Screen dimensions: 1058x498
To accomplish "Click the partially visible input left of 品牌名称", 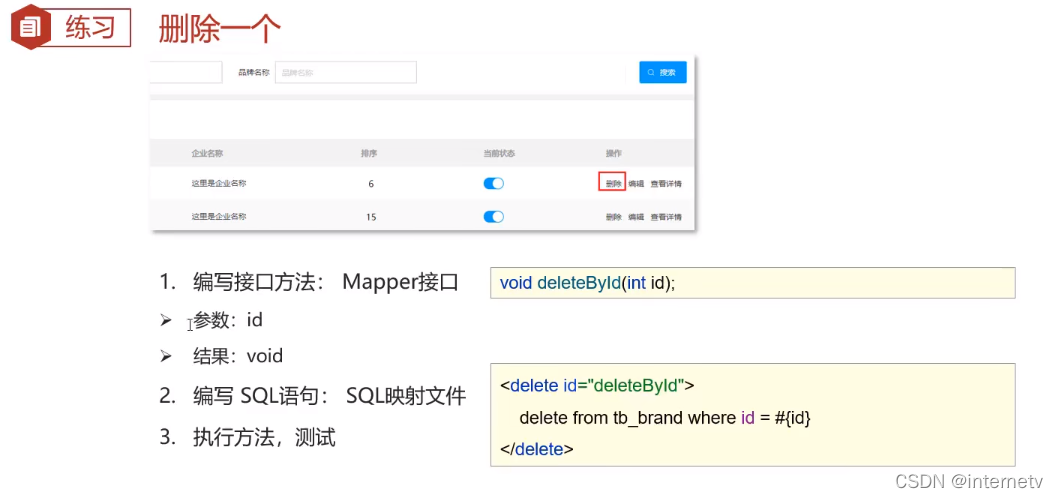I will (x=186, y=72).
